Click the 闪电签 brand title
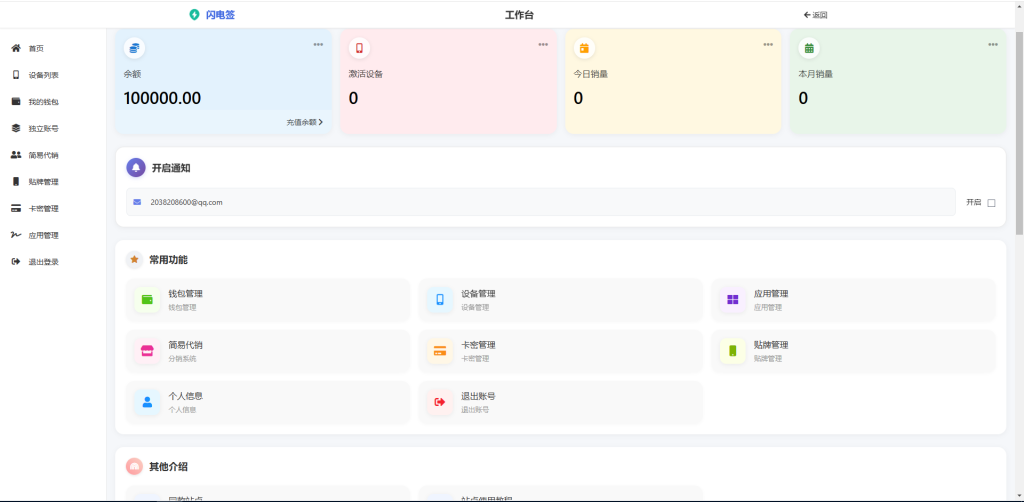The image size is (1024, 502). coord(220,15)
